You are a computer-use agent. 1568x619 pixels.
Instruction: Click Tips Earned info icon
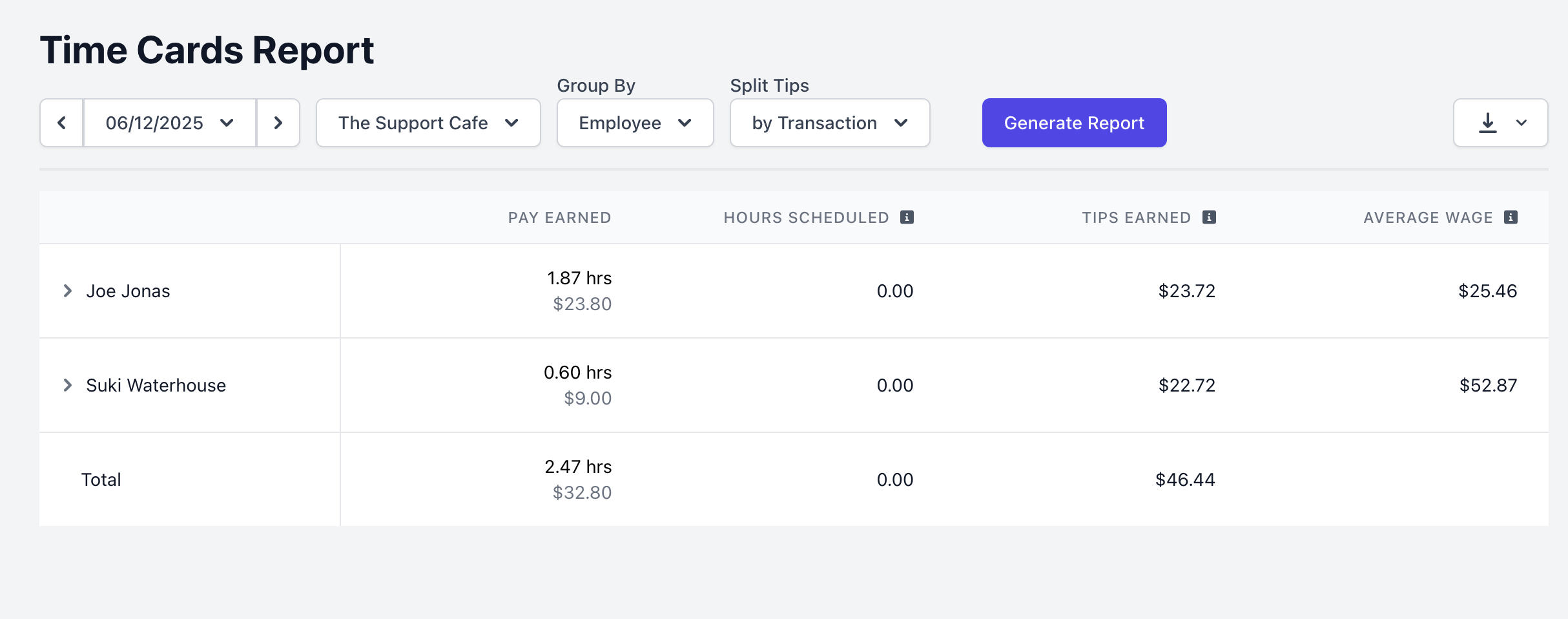point(1209,217)
